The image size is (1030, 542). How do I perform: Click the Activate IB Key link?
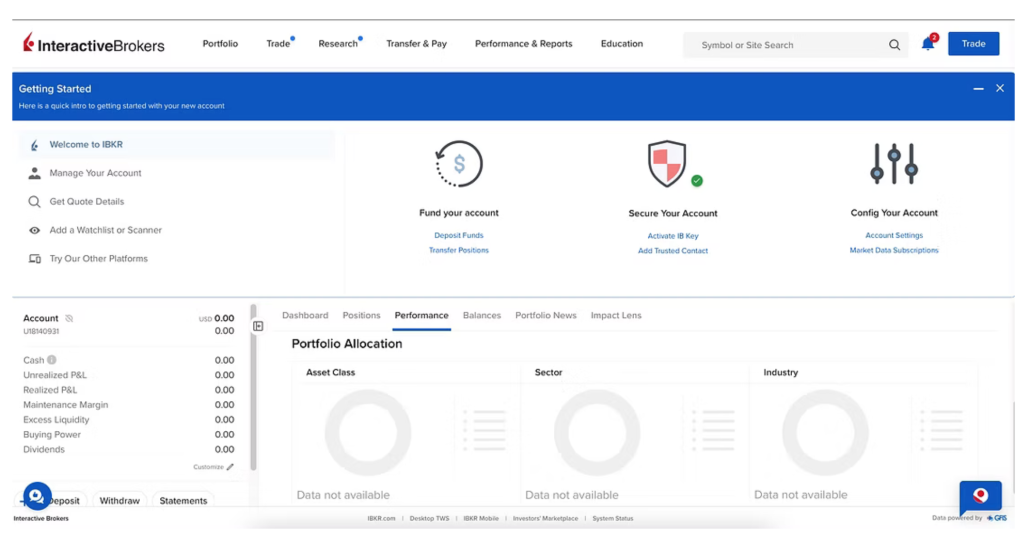coord(673,236)
